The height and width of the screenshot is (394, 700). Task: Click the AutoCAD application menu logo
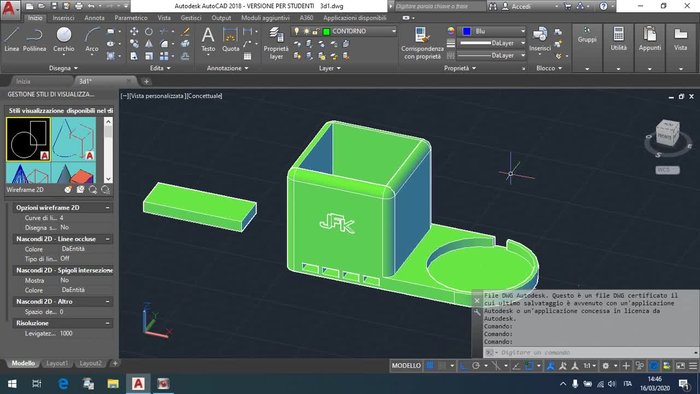point(9,9)
